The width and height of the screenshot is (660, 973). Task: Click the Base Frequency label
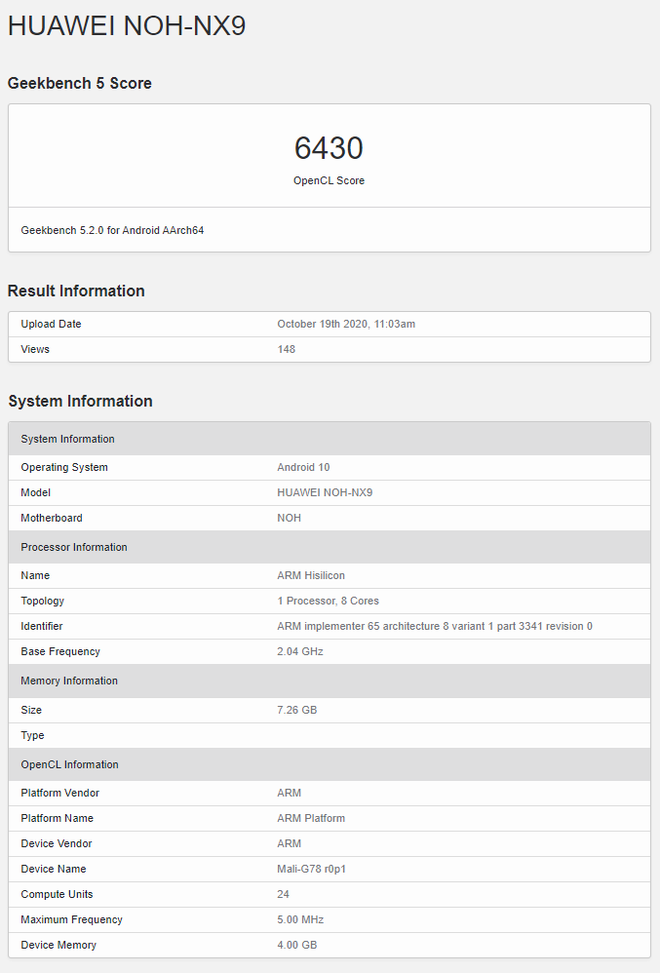[x=60, y=652]
